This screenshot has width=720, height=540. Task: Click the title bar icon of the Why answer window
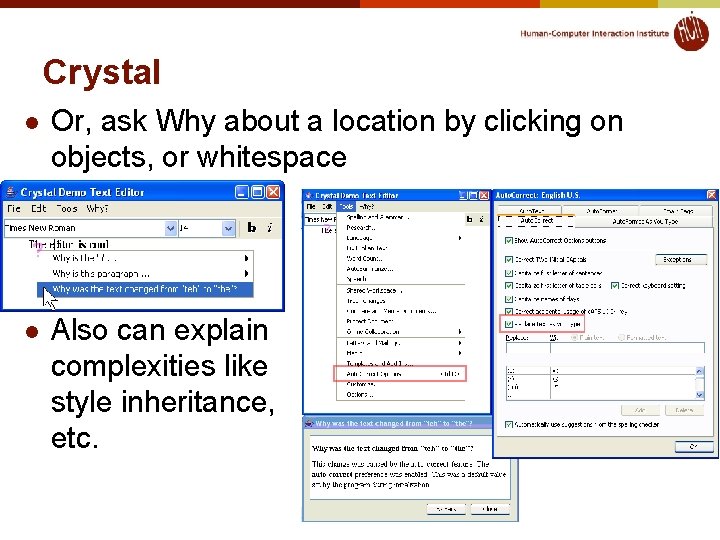tap(309, 423)
